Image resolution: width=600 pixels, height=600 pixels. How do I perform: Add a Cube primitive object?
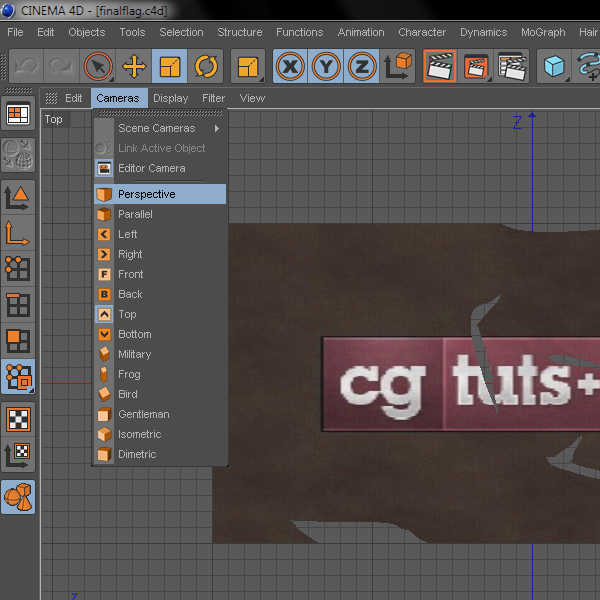point(554,66)
